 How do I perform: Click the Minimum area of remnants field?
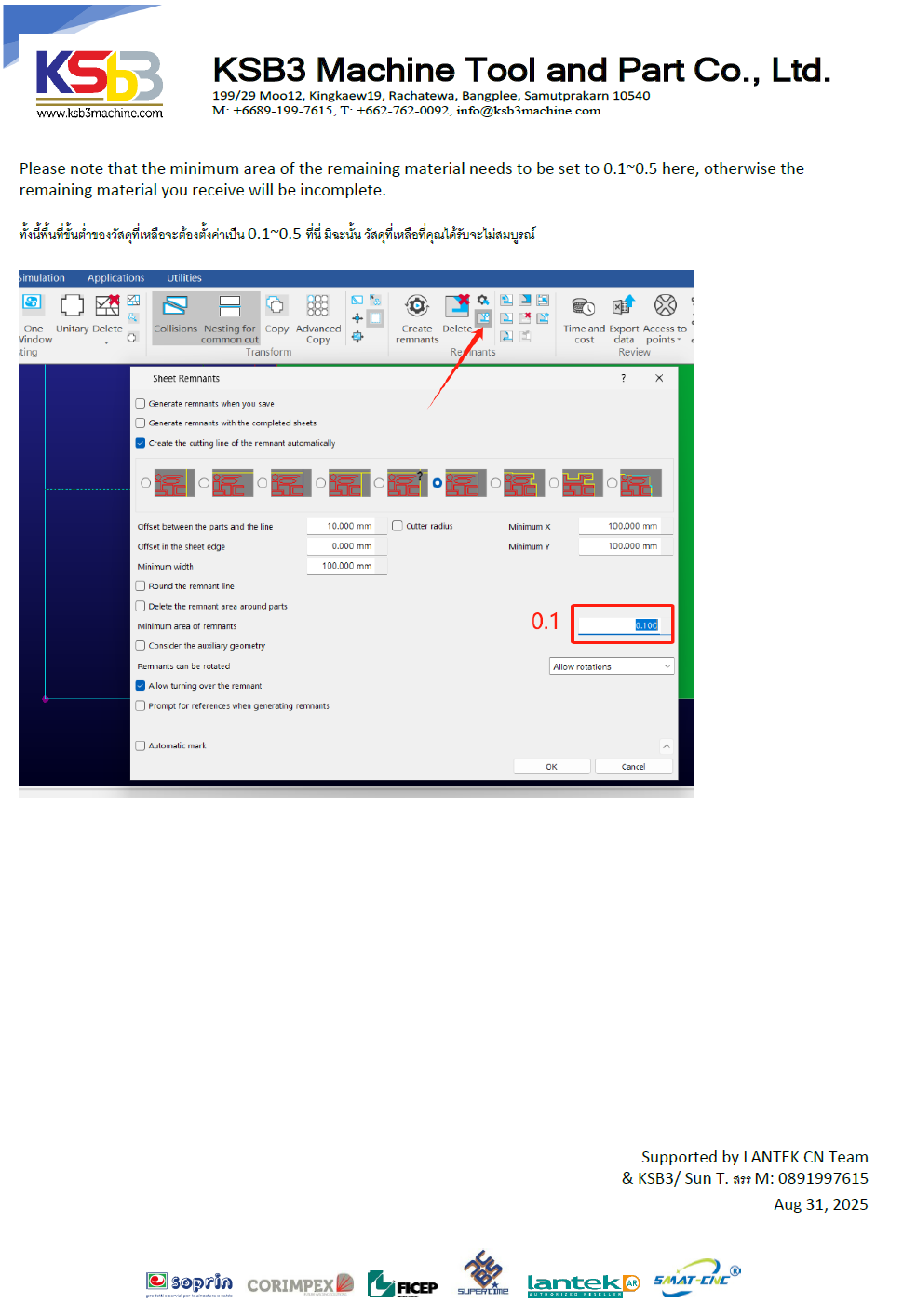pos(619,625)
